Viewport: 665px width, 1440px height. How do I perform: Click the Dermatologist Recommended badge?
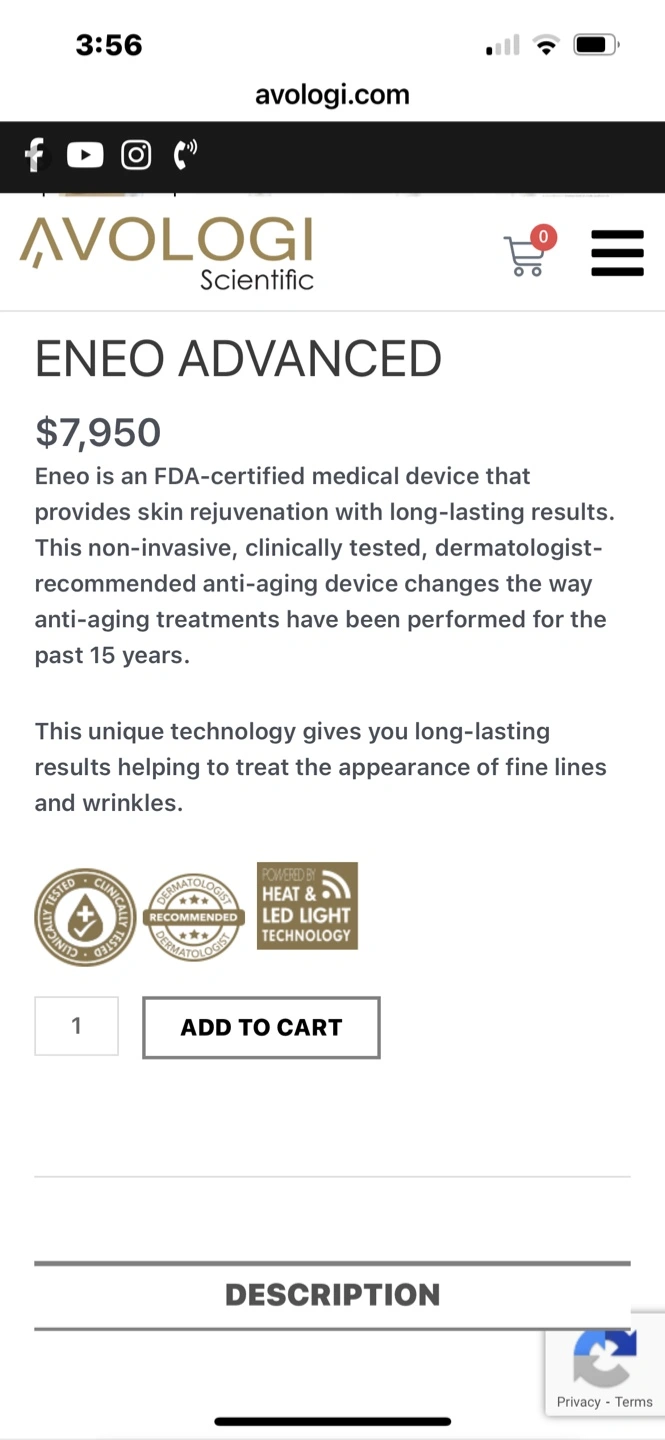tap(194, 917)
